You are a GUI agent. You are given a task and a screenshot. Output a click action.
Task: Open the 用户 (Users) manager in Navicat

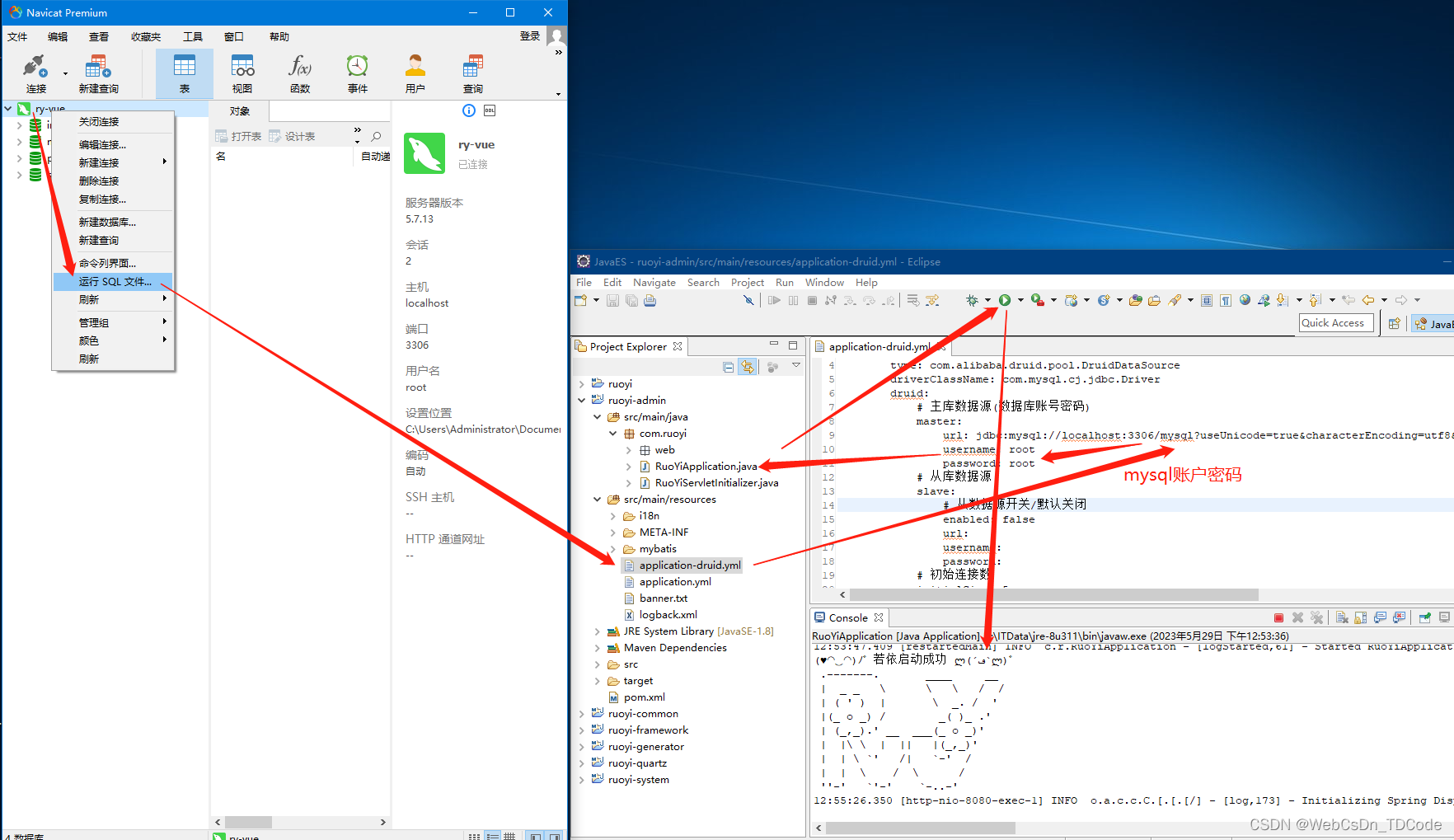pyautogui.click(x=415, y=73)
